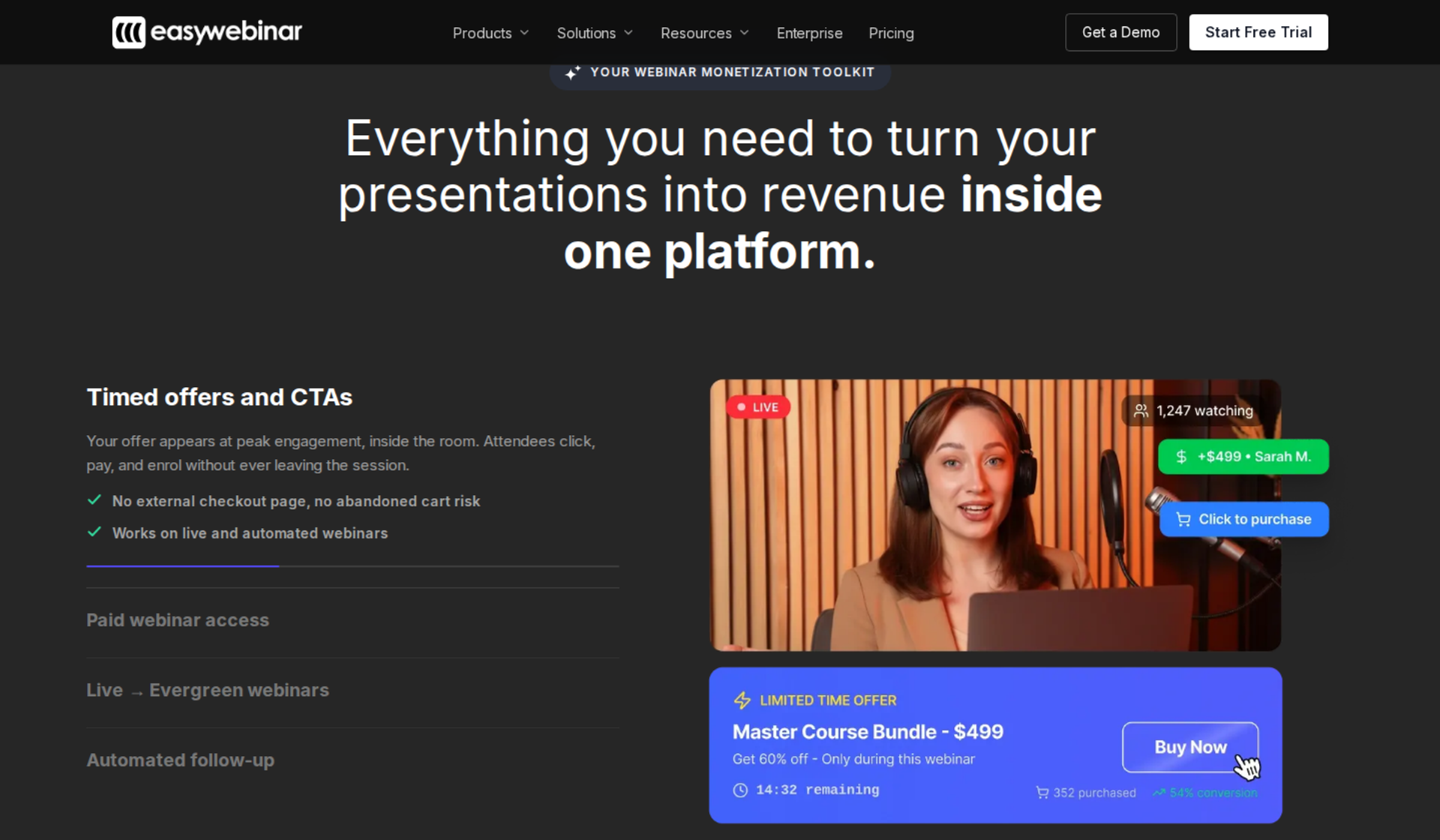The image size is (1440, 840).
Task: Expand Live to Evergreen webinars section
Action: point(352,691)
